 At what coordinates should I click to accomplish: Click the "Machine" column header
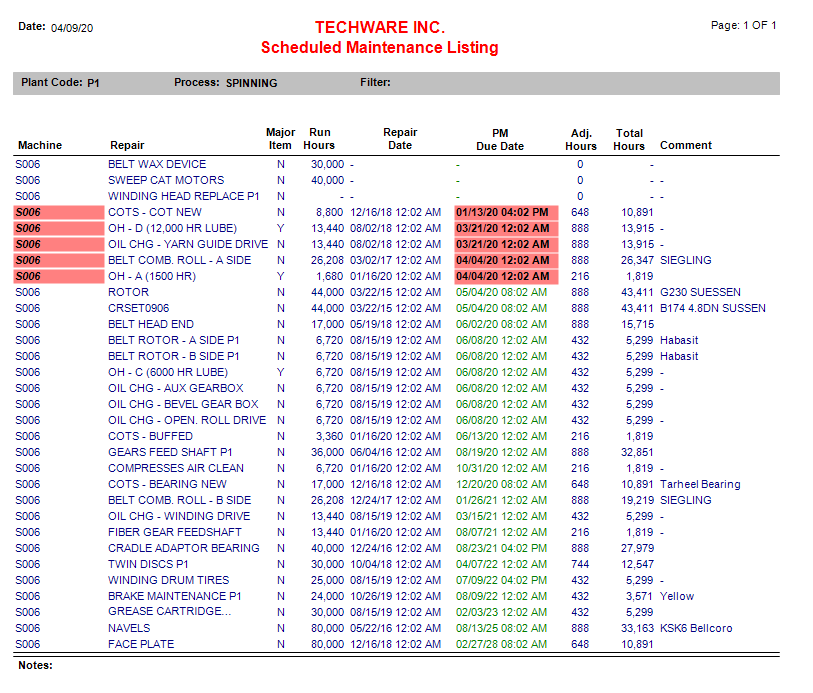[39, 145]
